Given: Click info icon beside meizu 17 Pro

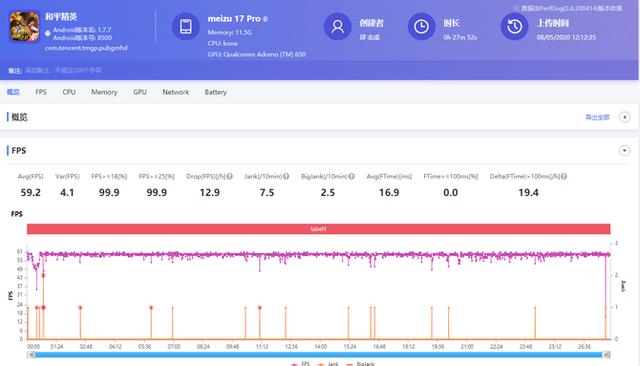Looking at the screenshot, I should pyautogui.click(x=265, y=19).
